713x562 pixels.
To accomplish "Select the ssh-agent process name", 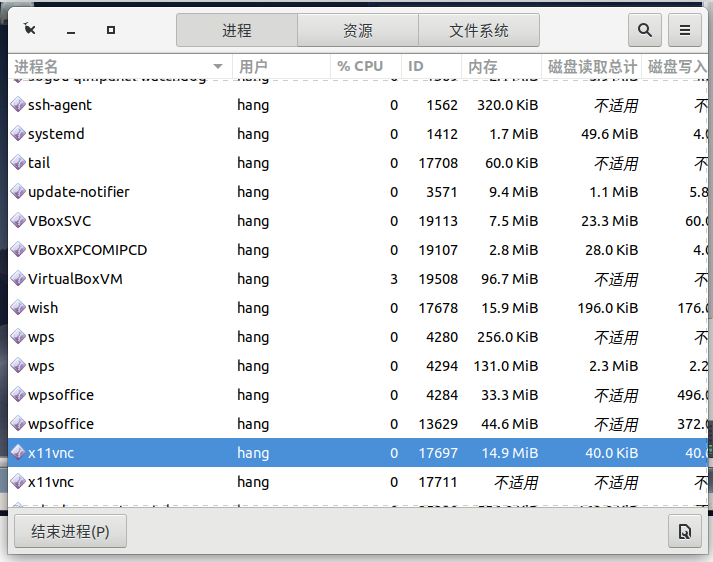I will (x=60, y=105).
